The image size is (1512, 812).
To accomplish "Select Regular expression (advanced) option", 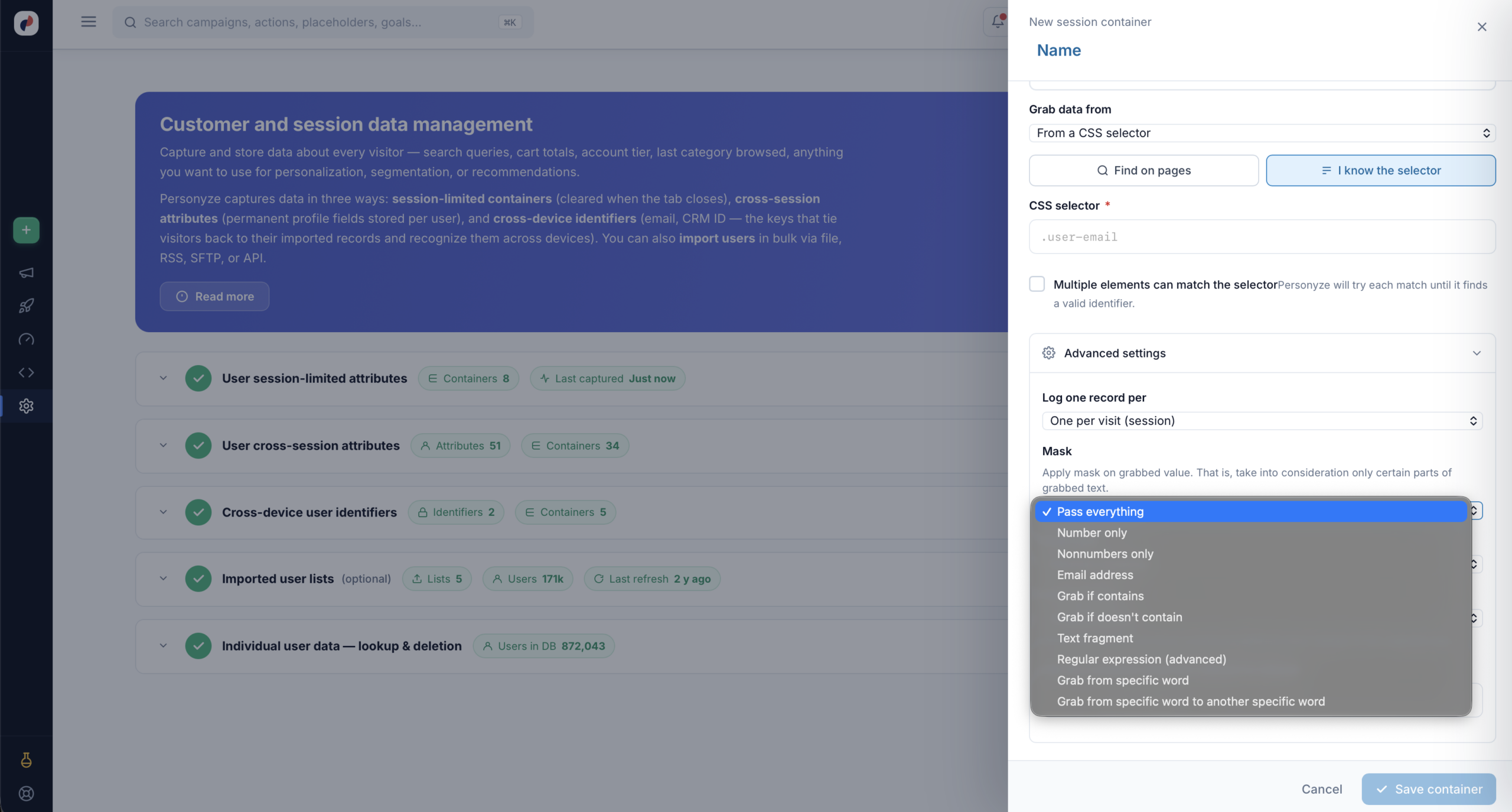I will [1250, 659].
